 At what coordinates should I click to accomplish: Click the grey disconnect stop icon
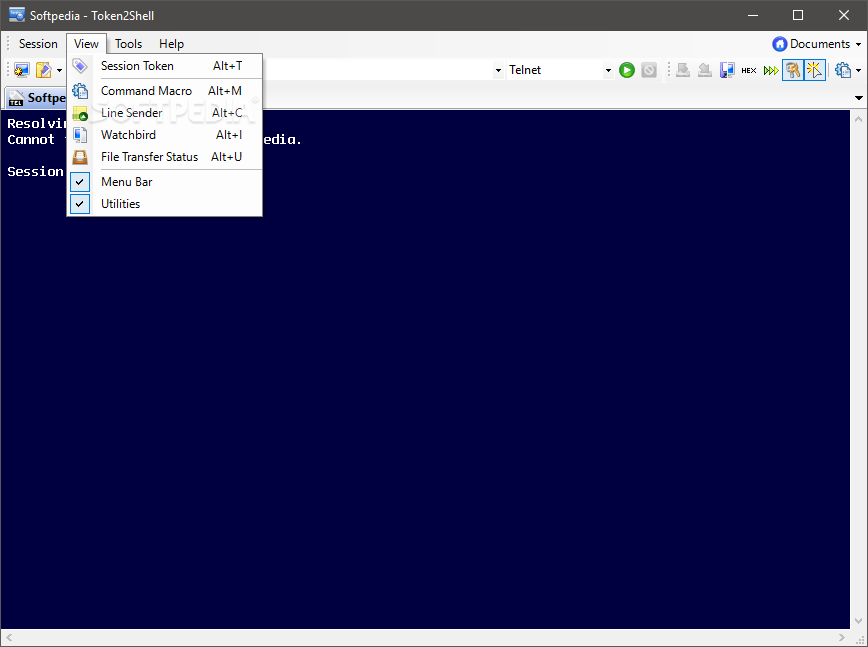pyautogui.click(x=649, y=70)
